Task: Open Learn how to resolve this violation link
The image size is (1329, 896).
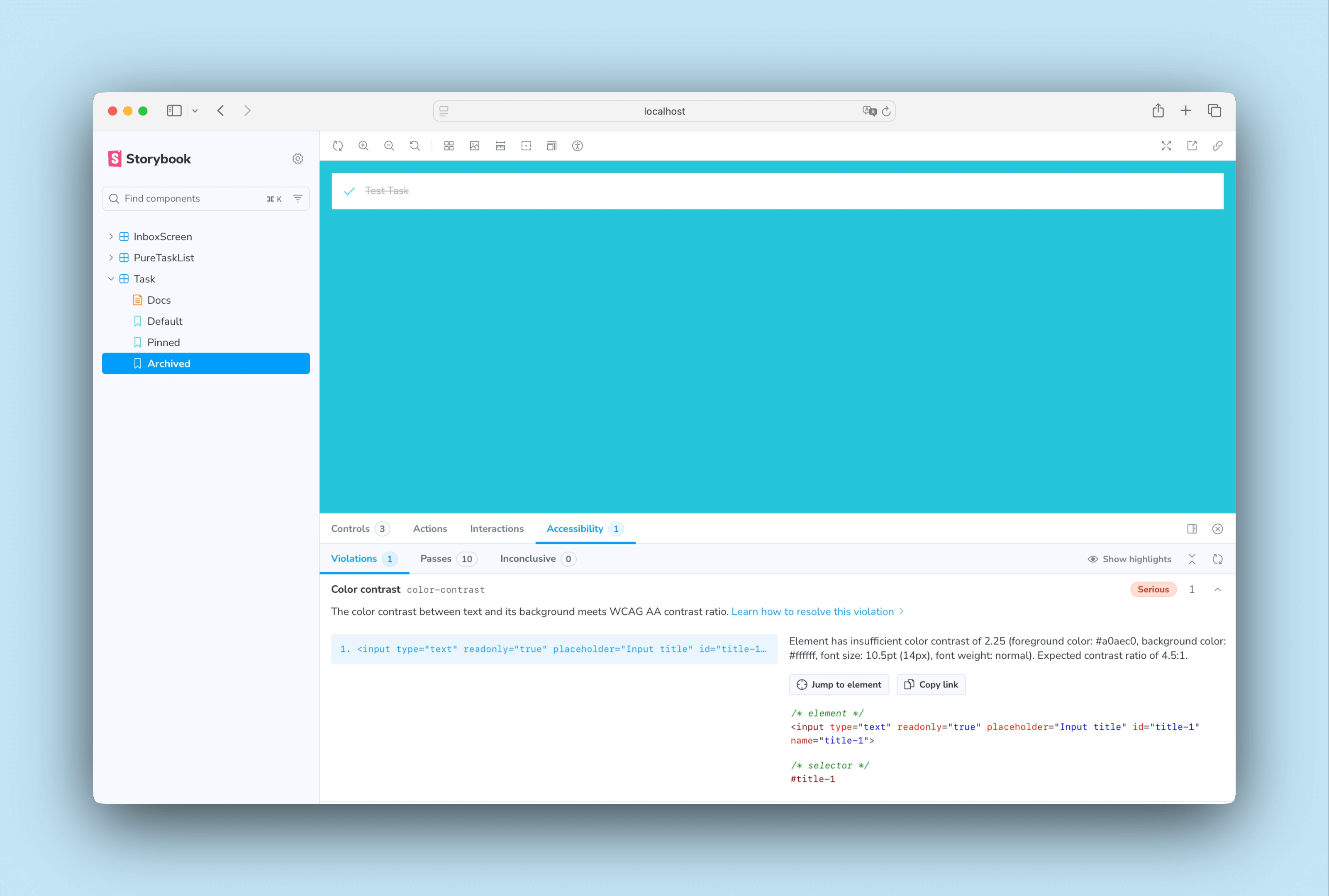Action: pyautogui.click(x=812, y=611)
